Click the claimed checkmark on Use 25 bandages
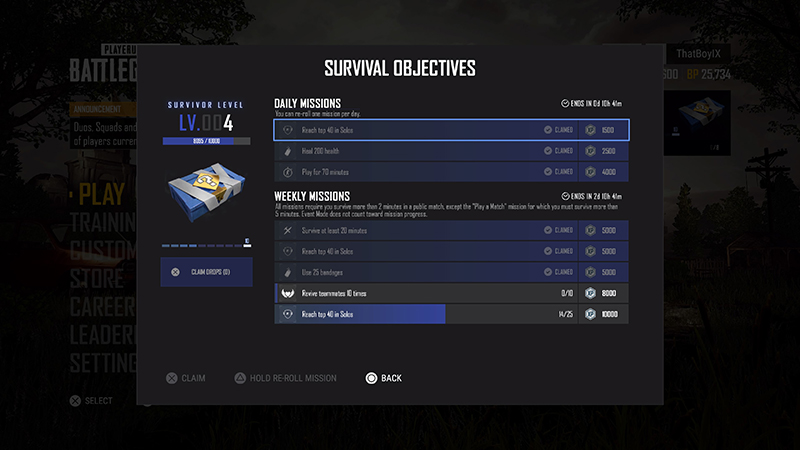This screenshot has height=450, width=800. pyautogui.click(x=547, y=272)
